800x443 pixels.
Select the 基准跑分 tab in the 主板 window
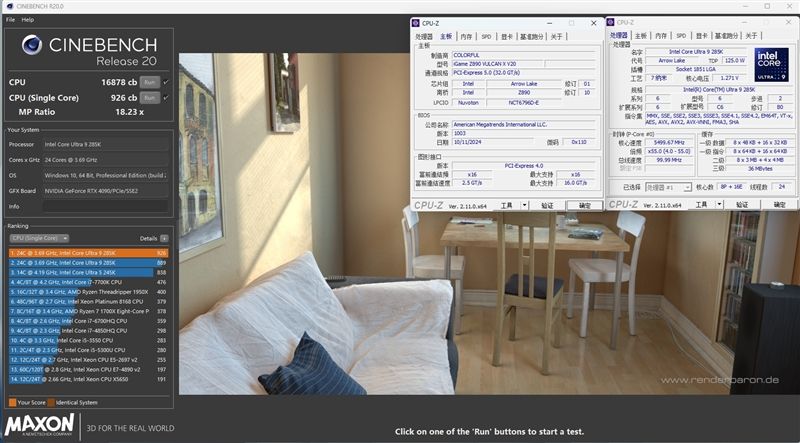[x=531, y=37]
